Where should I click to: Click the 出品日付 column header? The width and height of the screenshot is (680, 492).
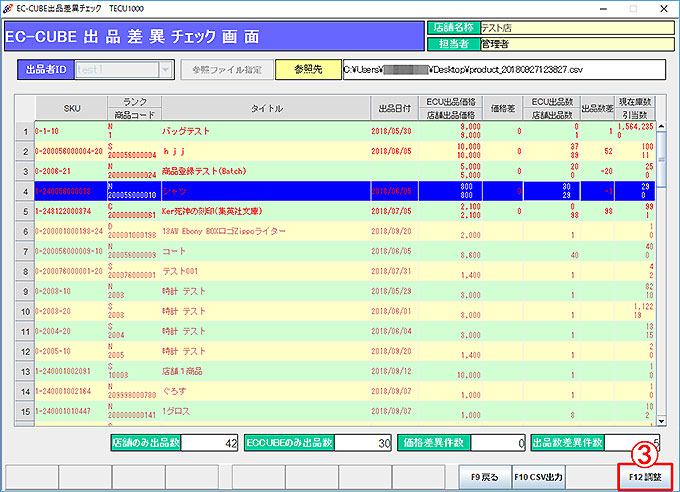(395, 108)
